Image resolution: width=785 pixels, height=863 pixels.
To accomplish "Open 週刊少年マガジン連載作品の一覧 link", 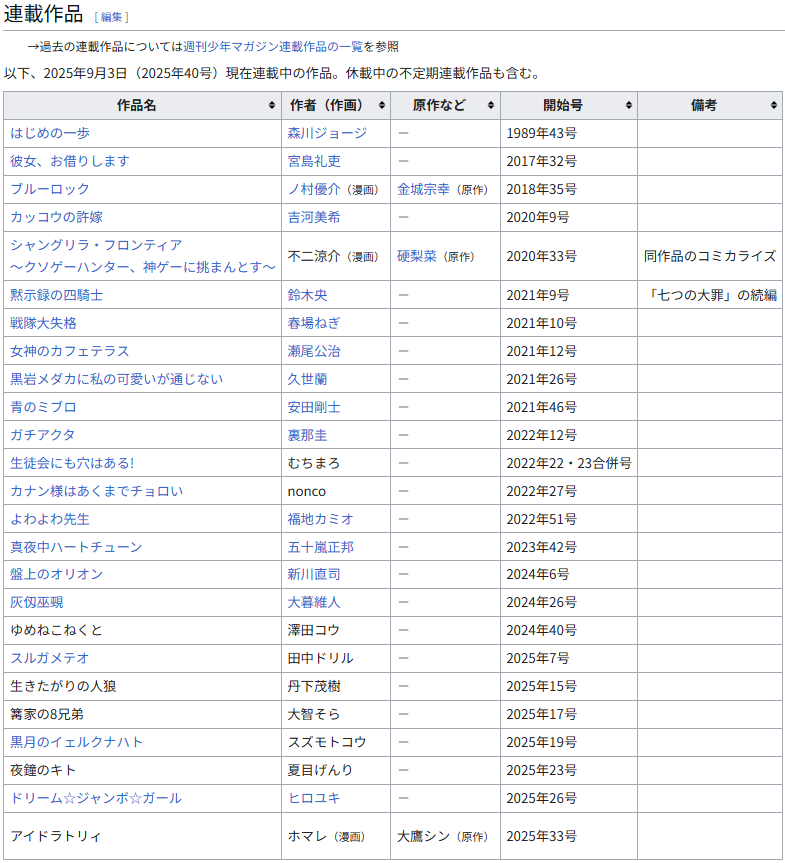I will 272,46.
